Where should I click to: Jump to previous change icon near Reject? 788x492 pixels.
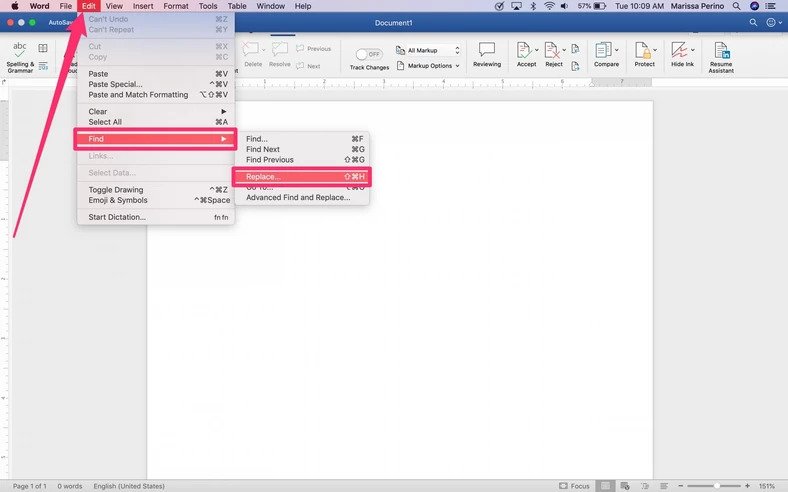575,49
